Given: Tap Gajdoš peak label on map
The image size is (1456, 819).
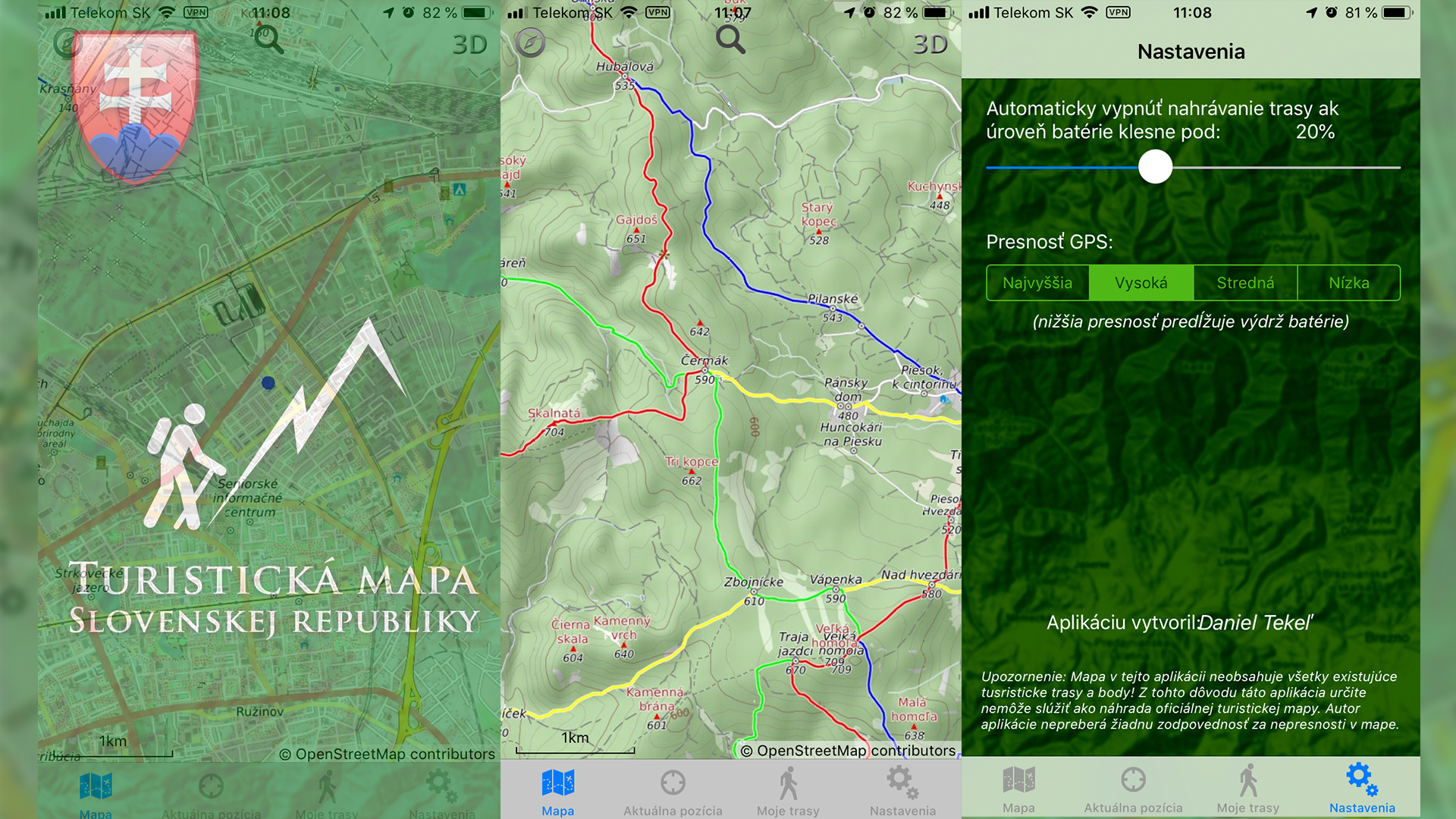Looking at the screenshot, I should coord(636,220).
